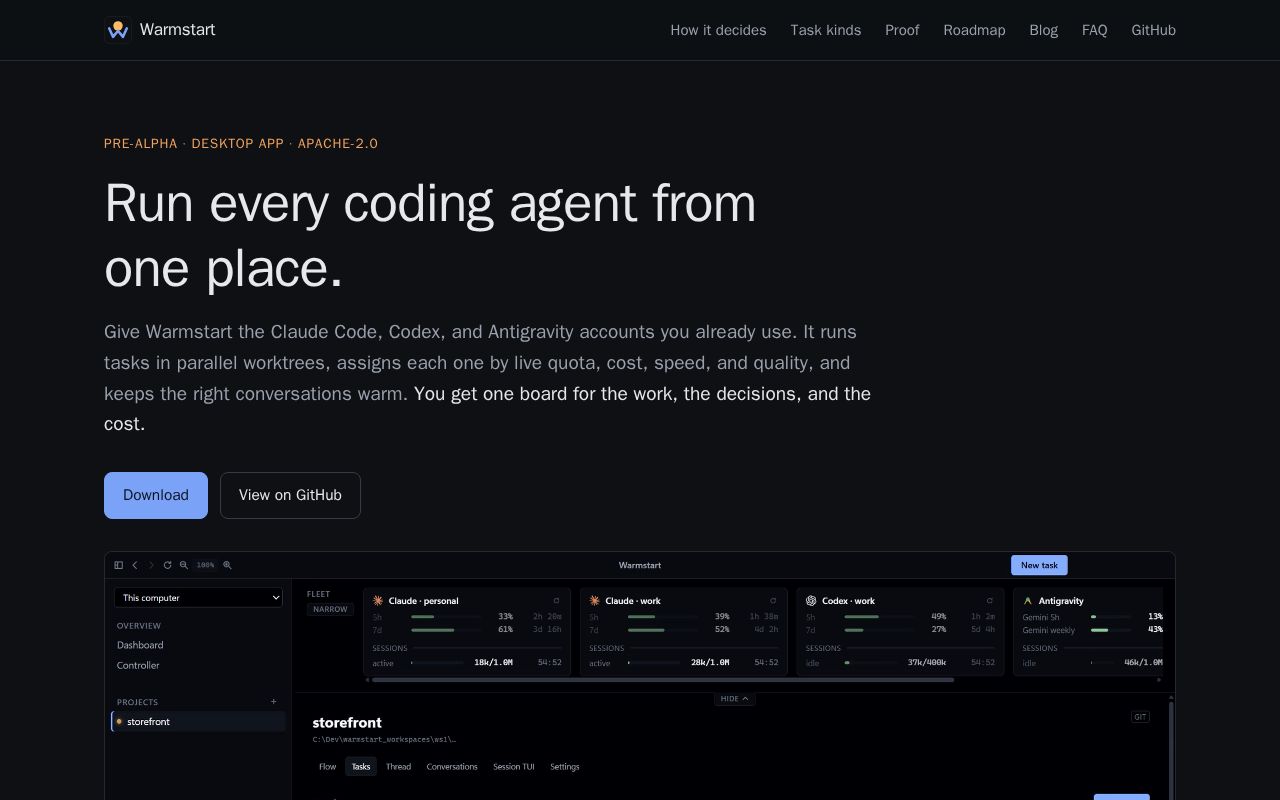This screenshot has width=1280, height=800.
Task: Click the Claude · personal starburst icon
Action: click(x=378, y=601)
